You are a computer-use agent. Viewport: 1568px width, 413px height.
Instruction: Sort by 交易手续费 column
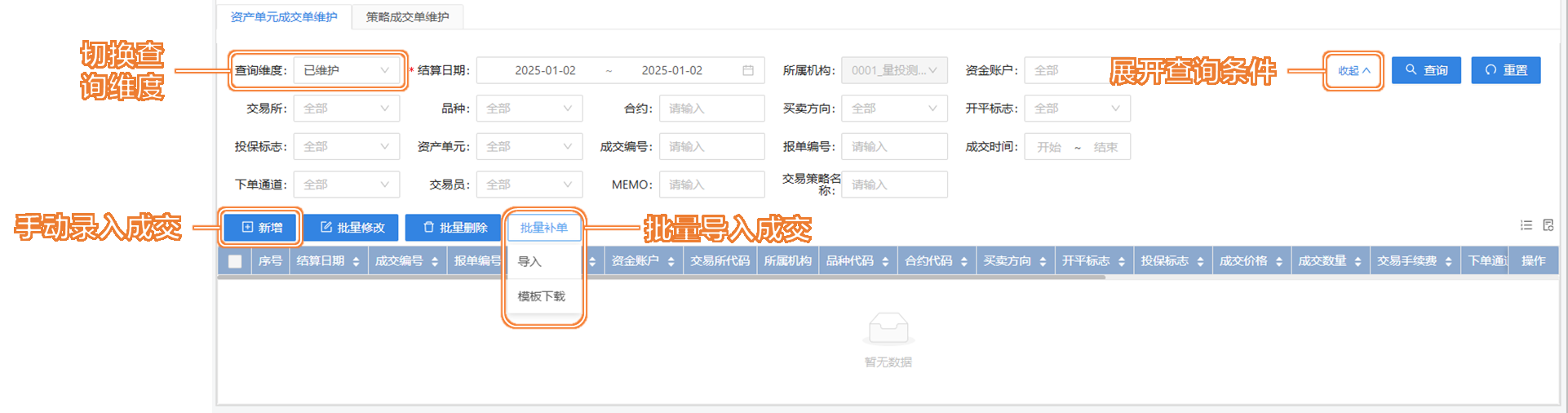click(1448, 261)
